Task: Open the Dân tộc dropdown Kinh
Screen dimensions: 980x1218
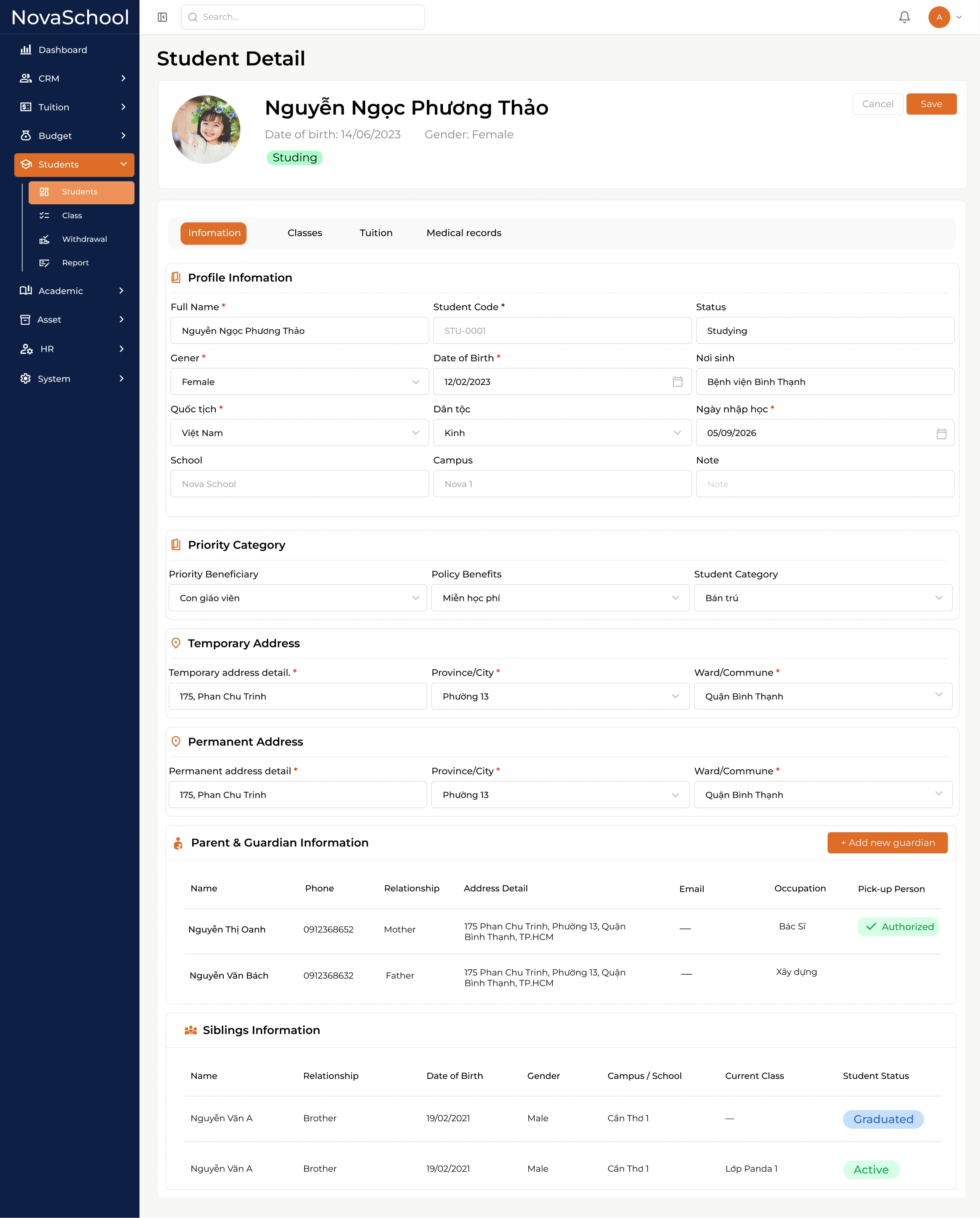Action: point(562,433)
